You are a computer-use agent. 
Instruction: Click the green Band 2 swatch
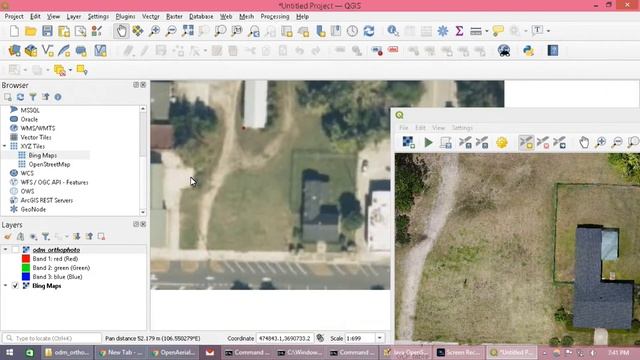pyautogui.click(x=26, y=268)
